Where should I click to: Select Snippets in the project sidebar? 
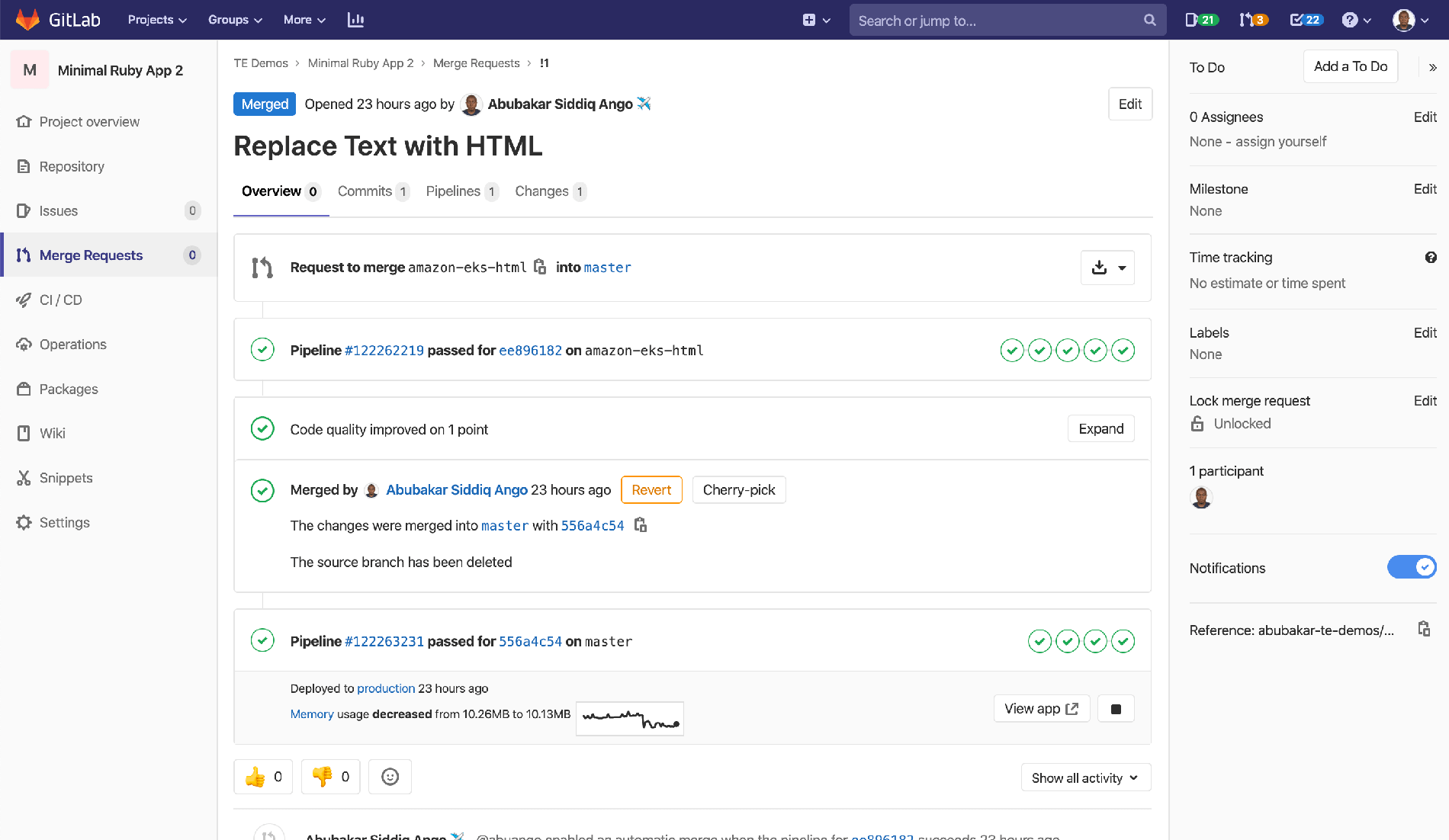(x=65, y=477)
